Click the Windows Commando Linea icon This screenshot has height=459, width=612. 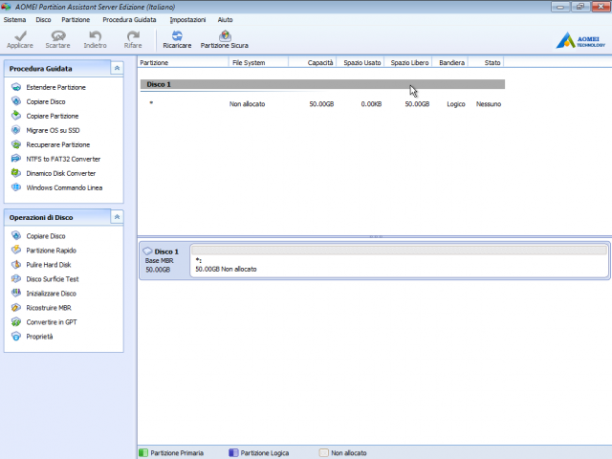click(16, 187)
